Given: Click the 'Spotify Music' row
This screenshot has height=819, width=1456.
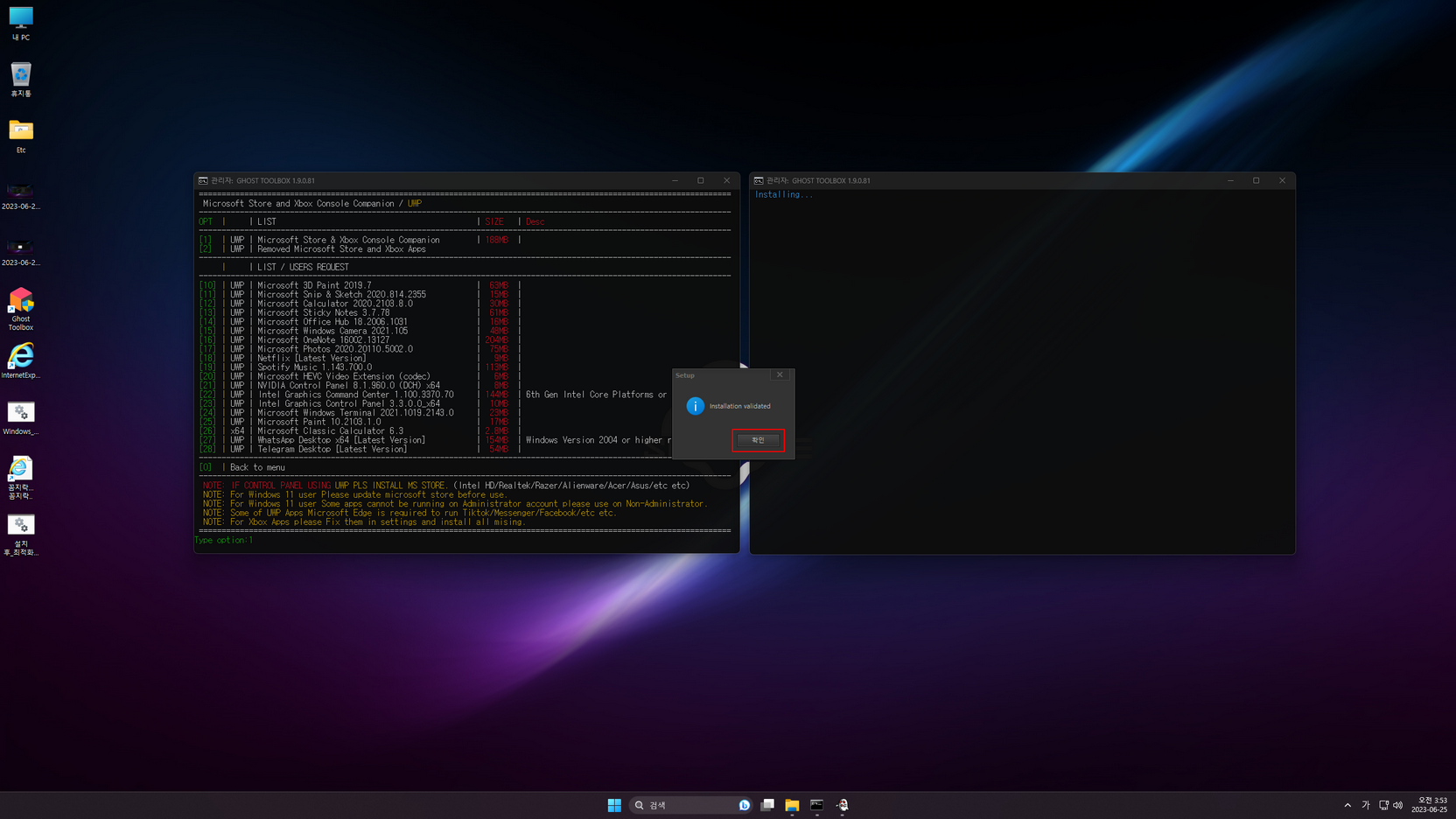Looking at the screenshot, I should click(360, 367).
